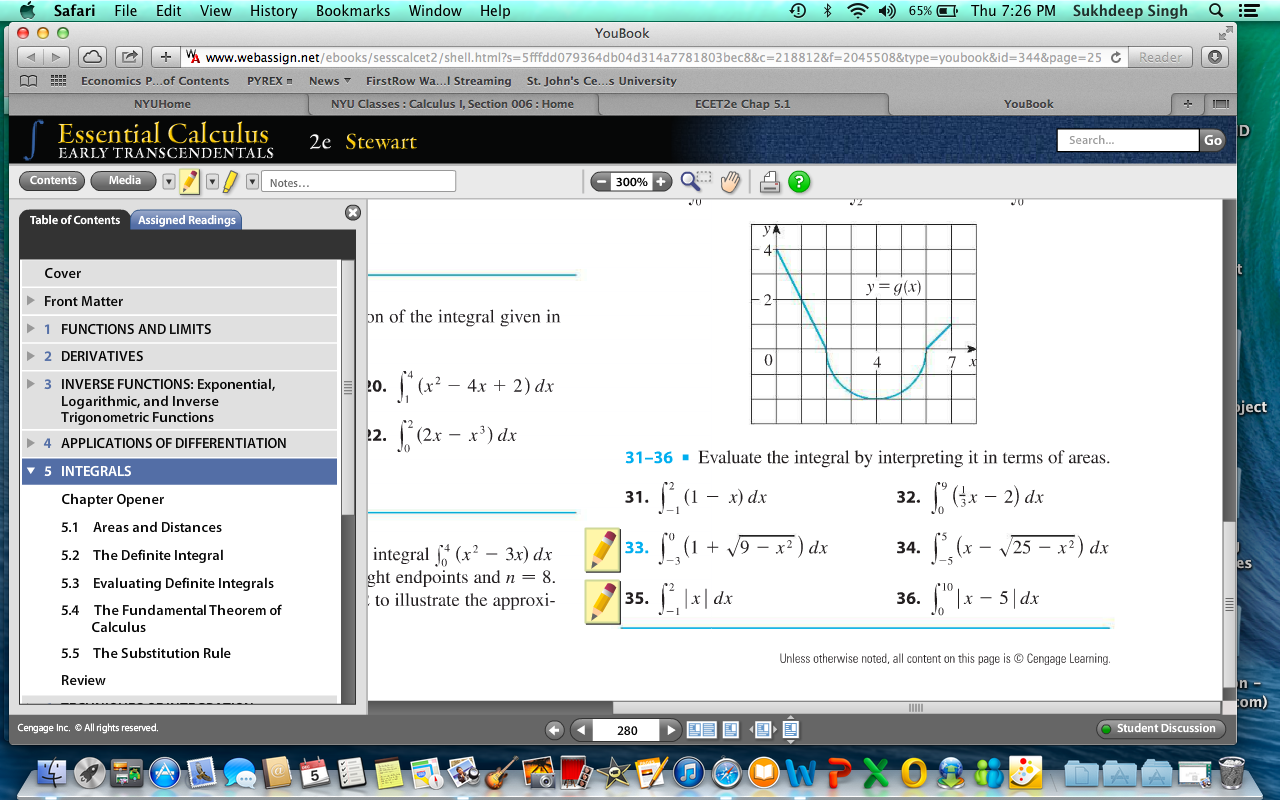Screen dimensions: 1280x800
Task: Close the Table of Contents panel
Action: tap(353, 212)
